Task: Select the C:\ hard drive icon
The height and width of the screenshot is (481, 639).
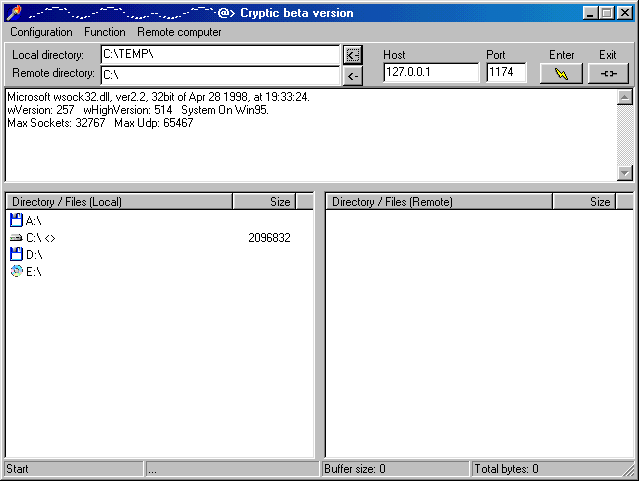Action: click(16, 238)
